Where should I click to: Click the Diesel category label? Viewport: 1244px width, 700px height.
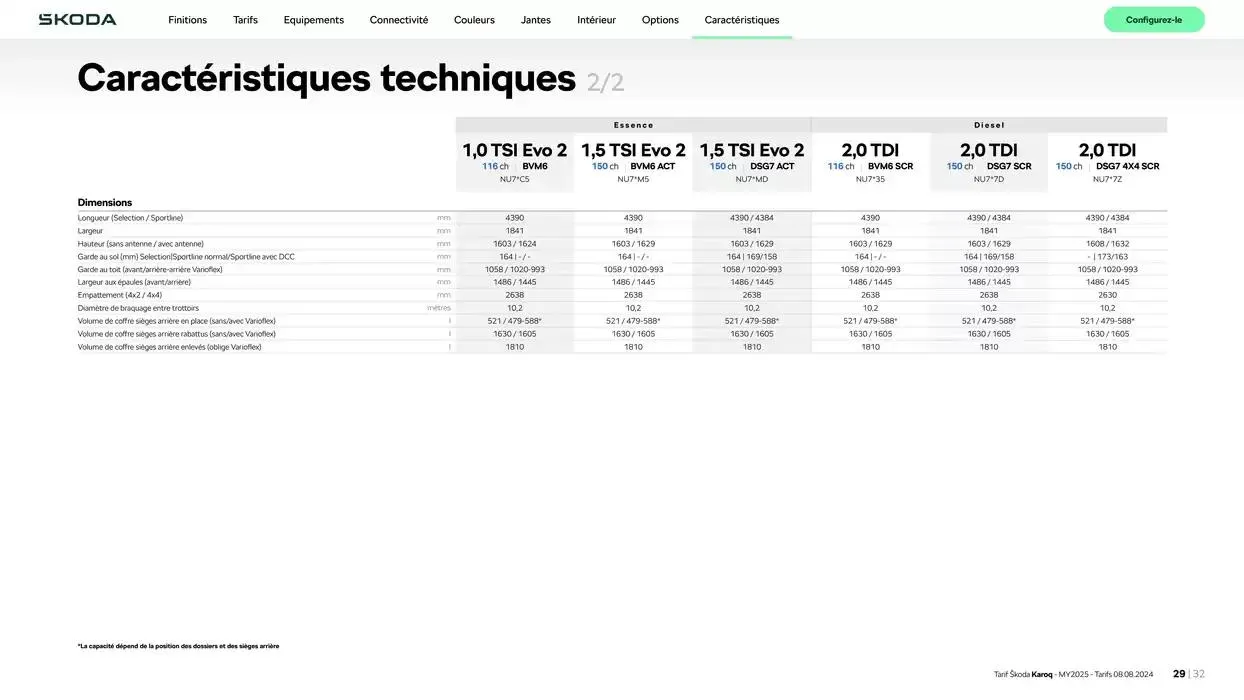pyautogui.click(x=989, y=122)
